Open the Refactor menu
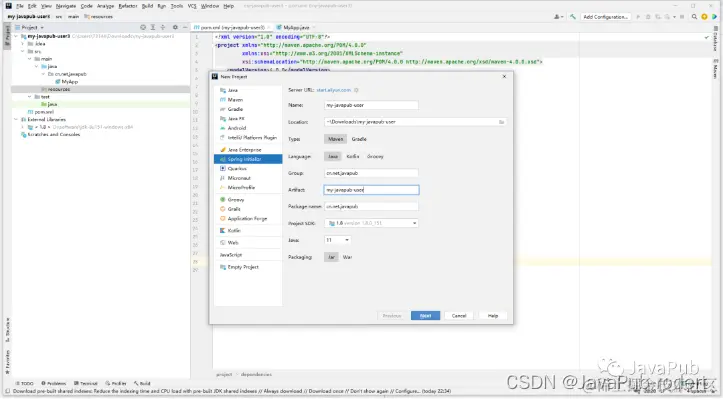723x399 pixels. point(128,6)
